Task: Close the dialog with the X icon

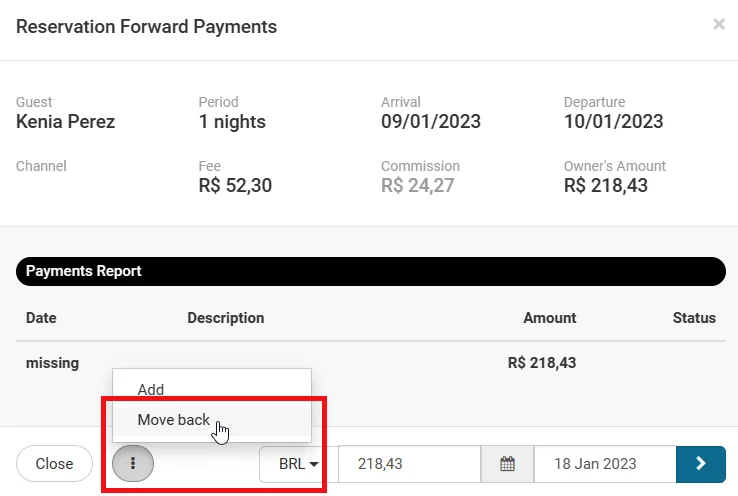Action: [x=718, y=25]
